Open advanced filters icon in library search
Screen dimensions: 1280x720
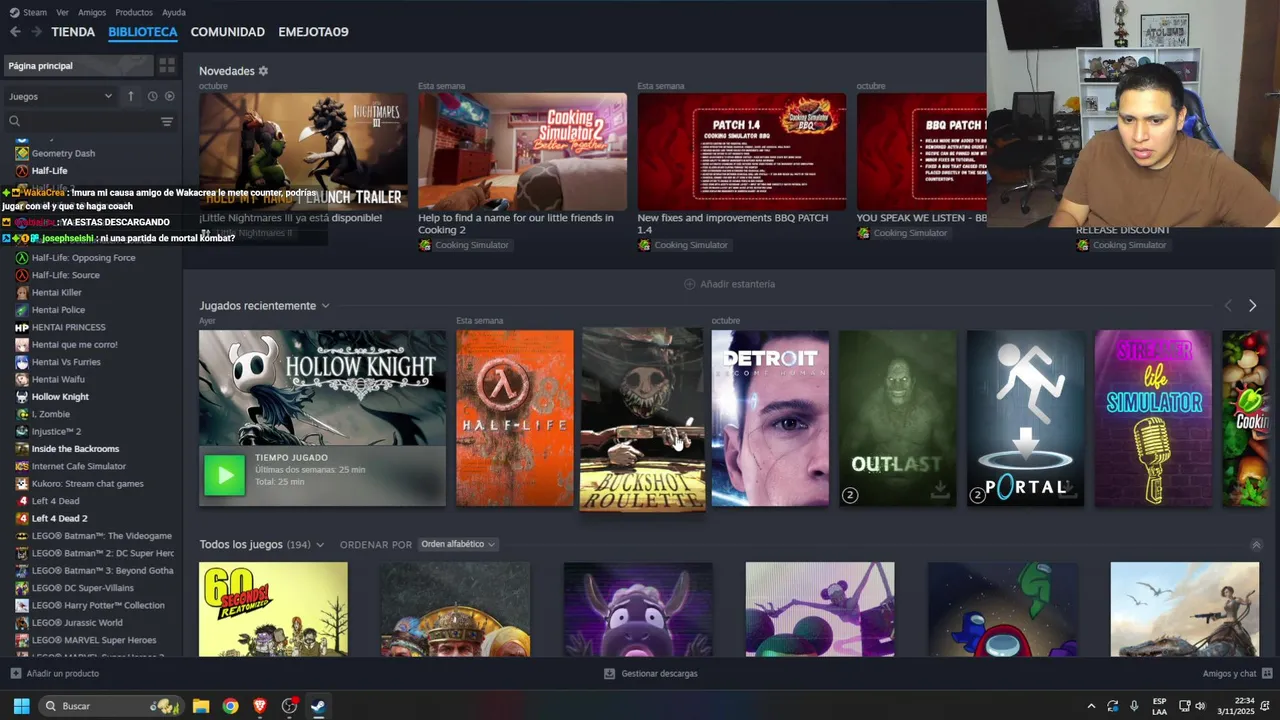coord(167,121)
